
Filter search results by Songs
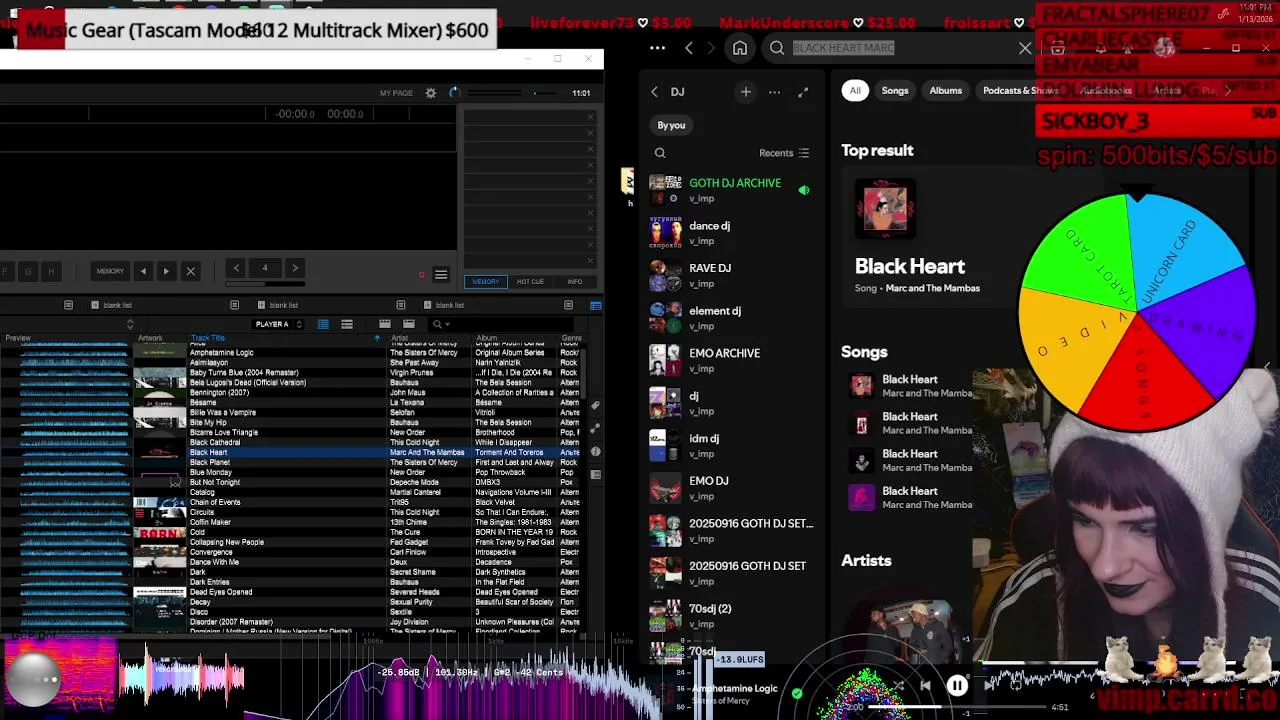pos(895,91)
